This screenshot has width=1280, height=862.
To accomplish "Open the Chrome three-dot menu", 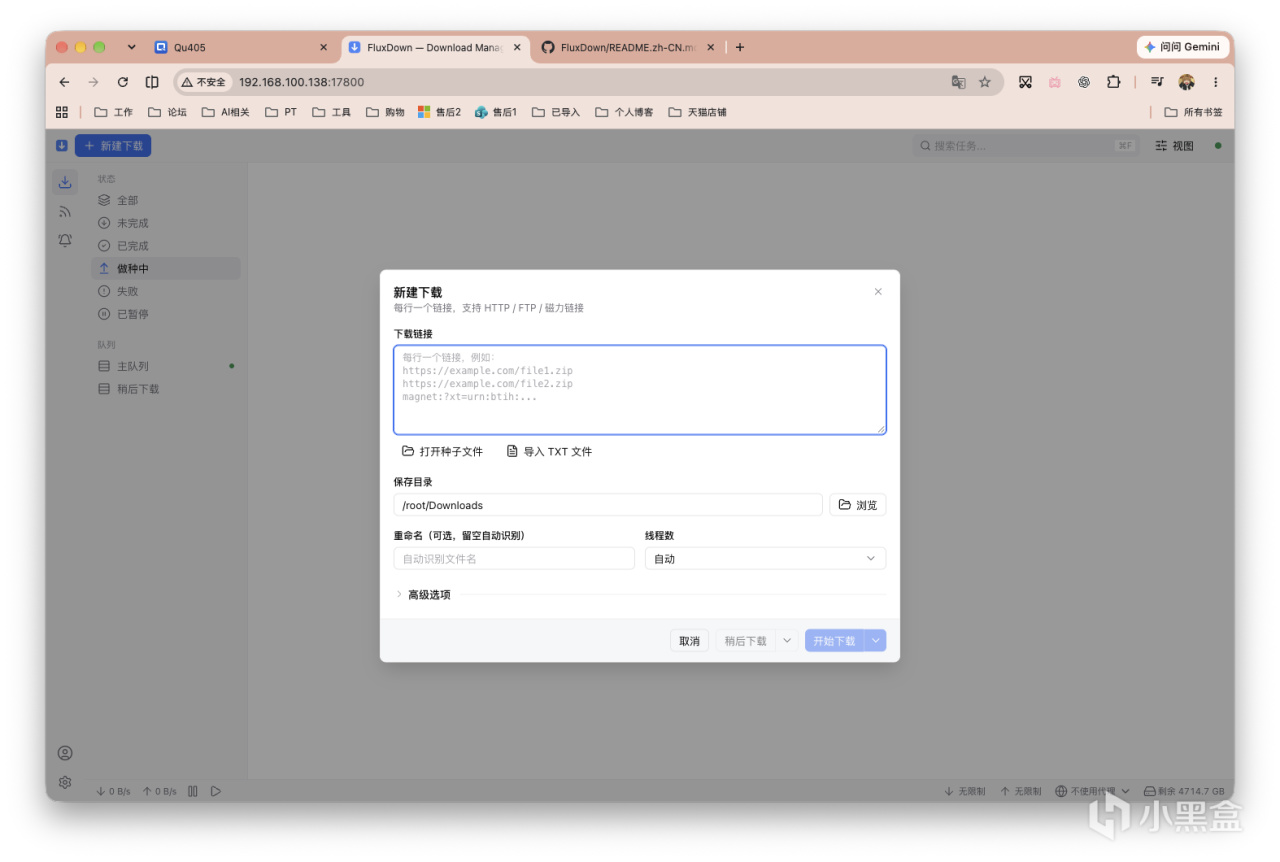I will (x=1216, y=82).
